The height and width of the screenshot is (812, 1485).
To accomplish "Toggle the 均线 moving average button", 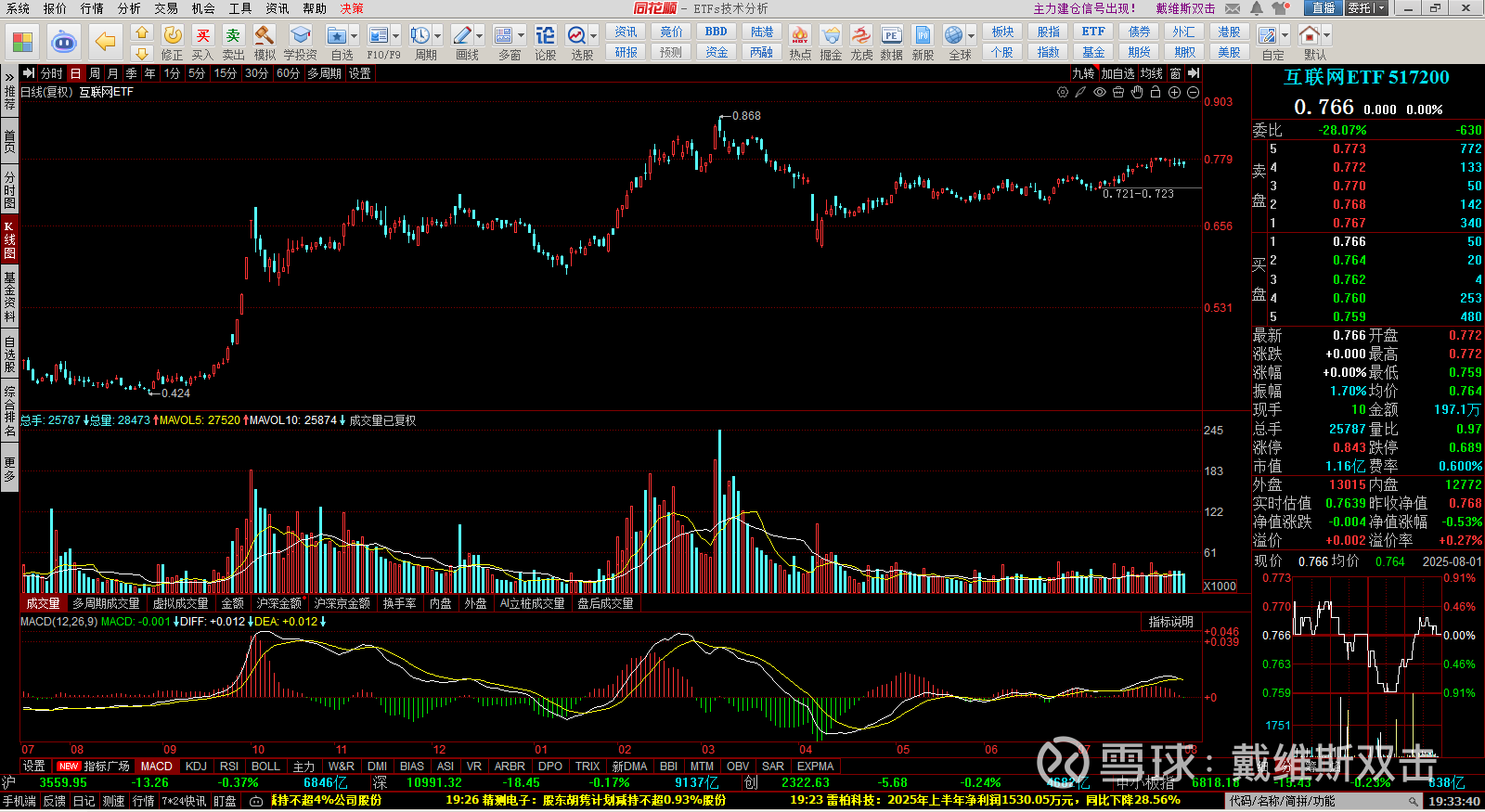I will click(x=1152, y=73).
